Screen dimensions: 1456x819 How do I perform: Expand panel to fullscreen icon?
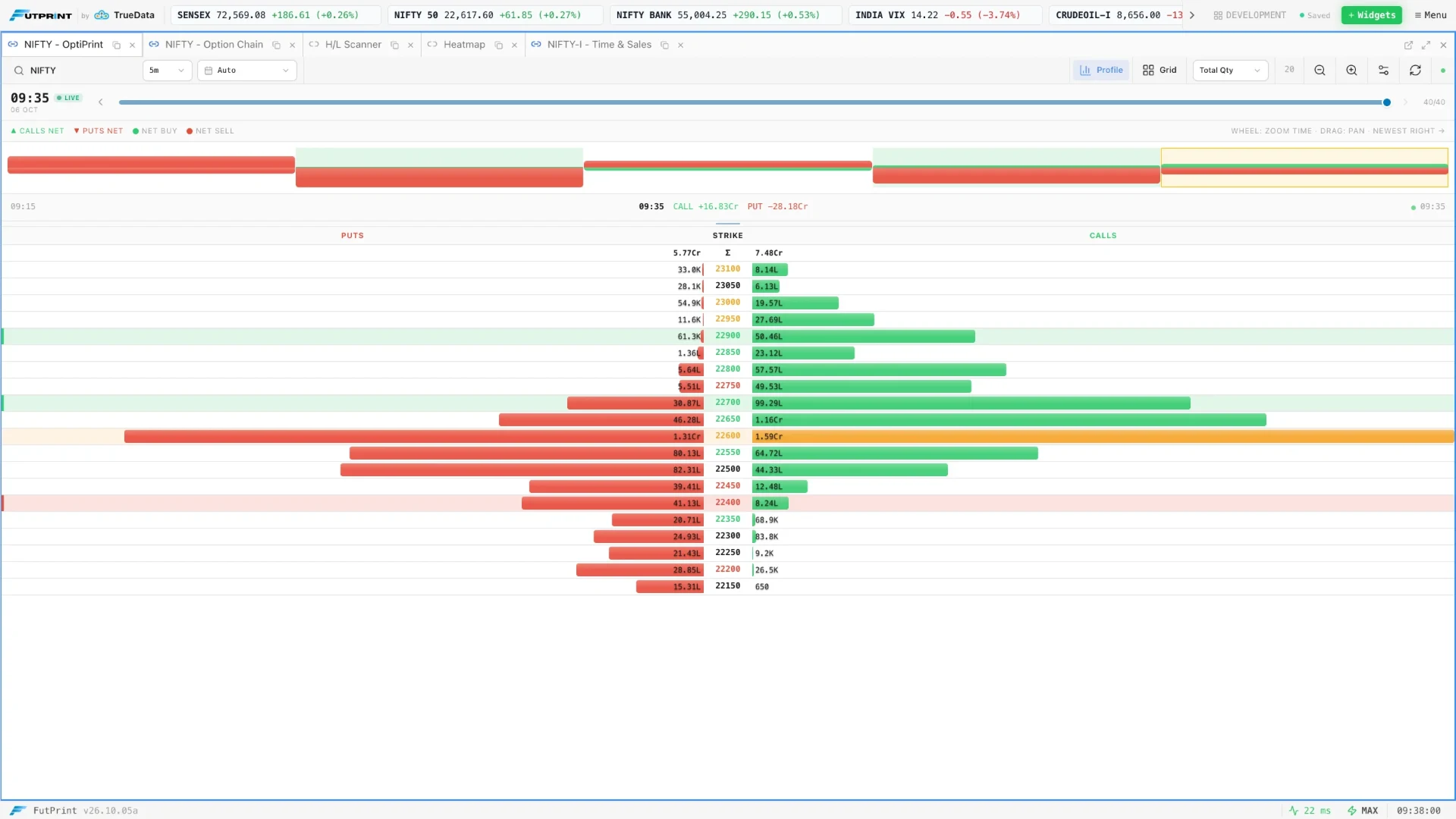point(1426,45)
